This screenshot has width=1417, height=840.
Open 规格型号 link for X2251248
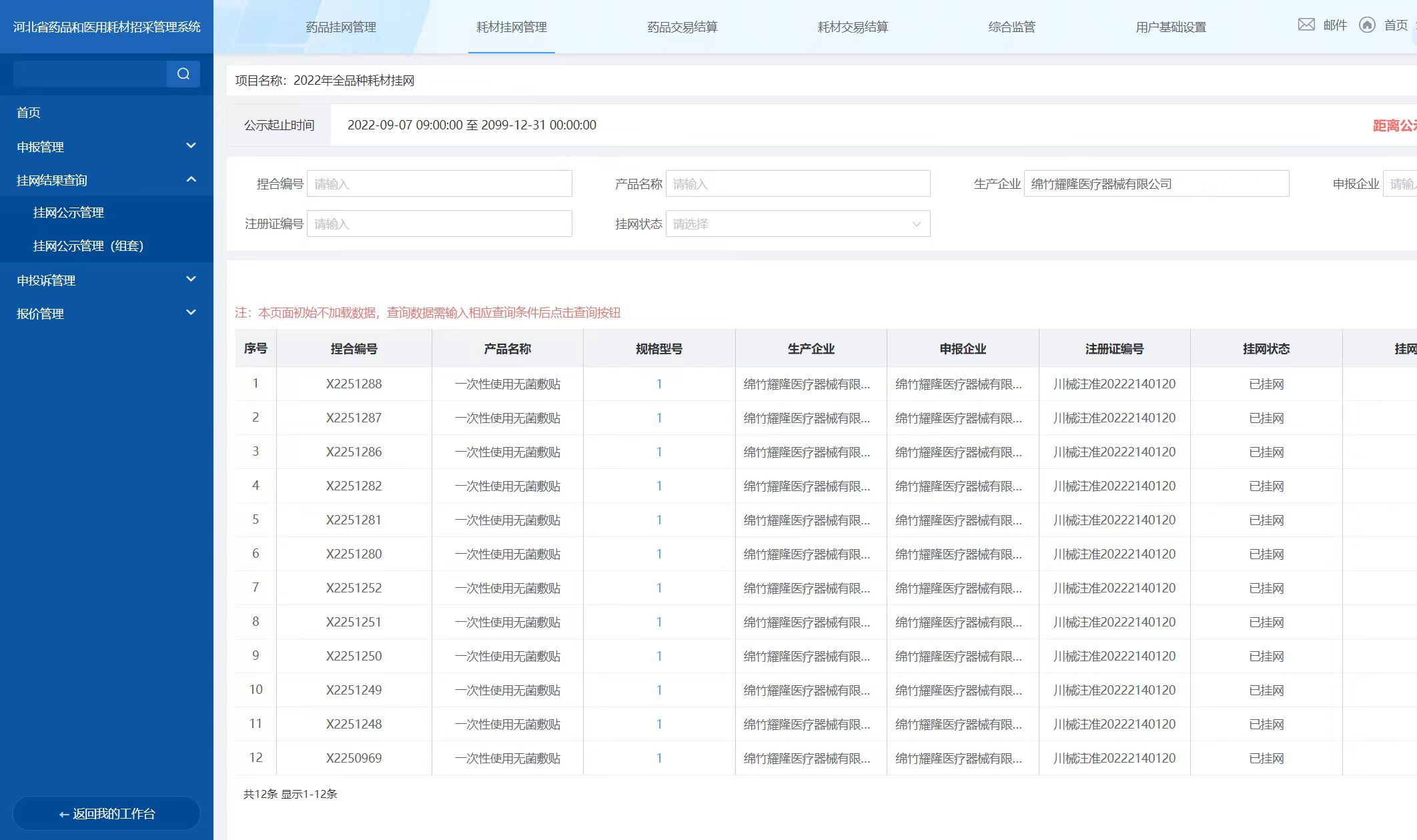point(659,724)
